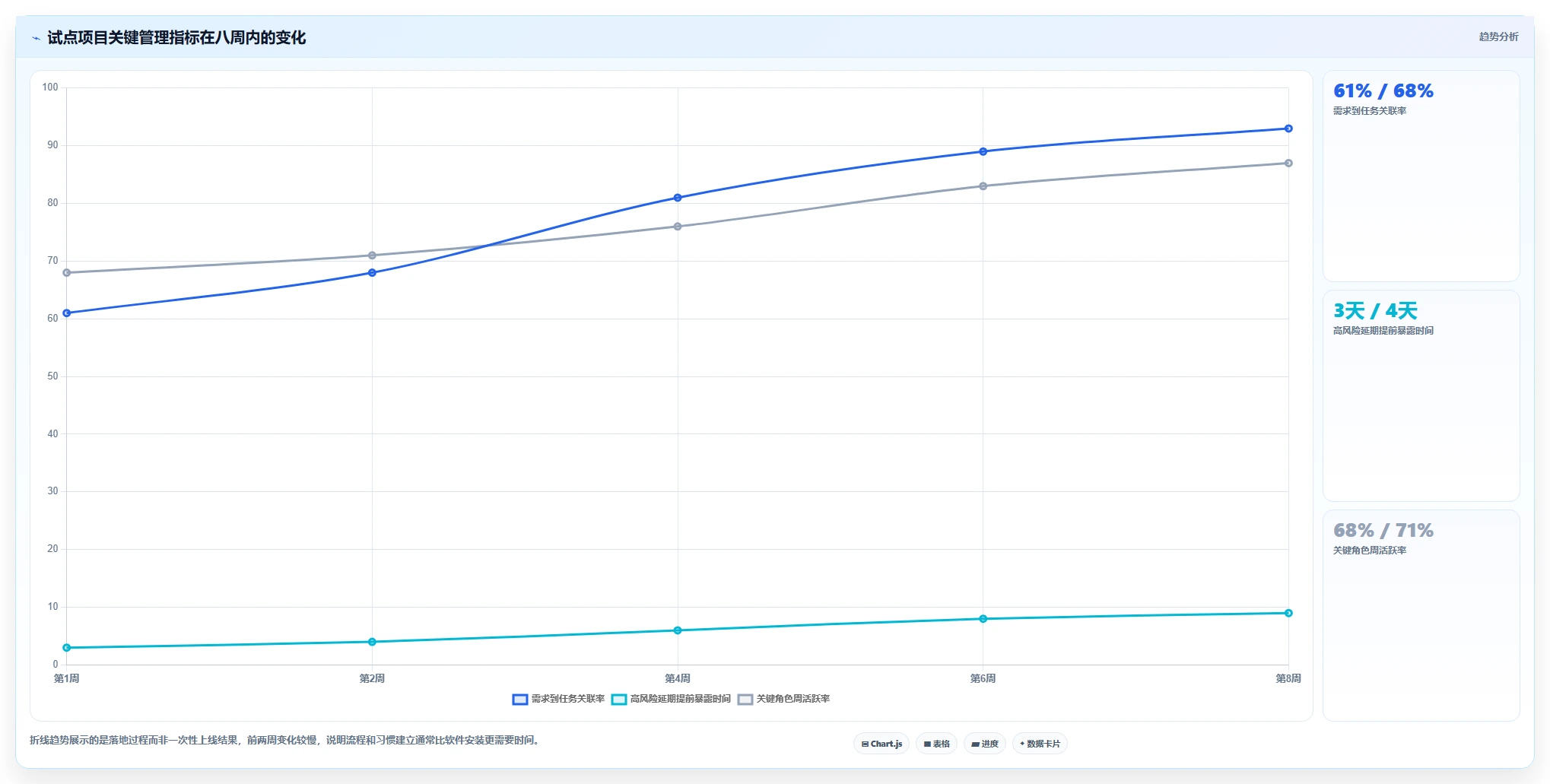This screenshot has width=1550, height=784.
Task: Click the blue line's 第8周 data point at 93
Action: (x=1288, y=129)
